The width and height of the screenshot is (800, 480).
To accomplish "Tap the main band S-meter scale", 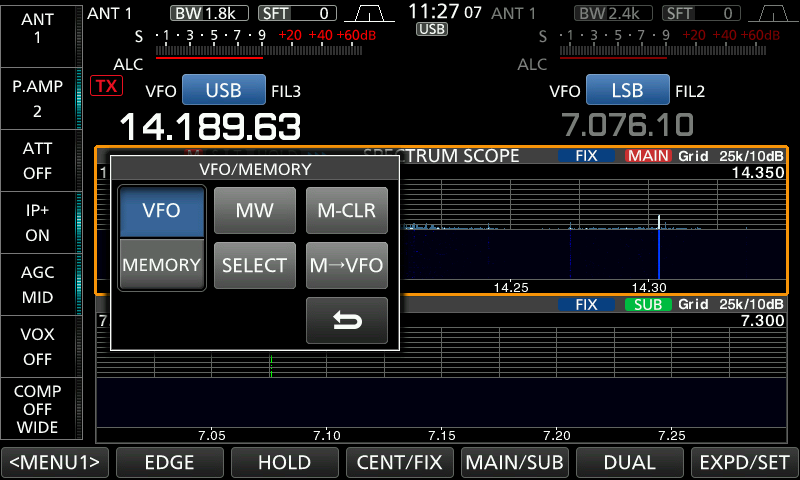I will tap(215, 36).
